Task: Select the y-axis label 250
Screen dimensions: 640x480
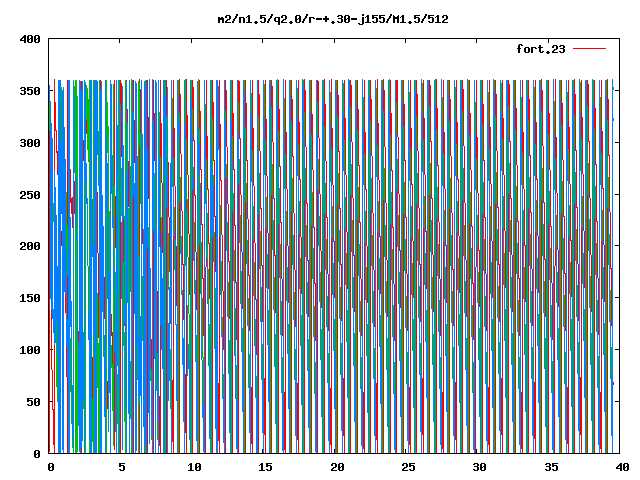Action: pos(30,195)
